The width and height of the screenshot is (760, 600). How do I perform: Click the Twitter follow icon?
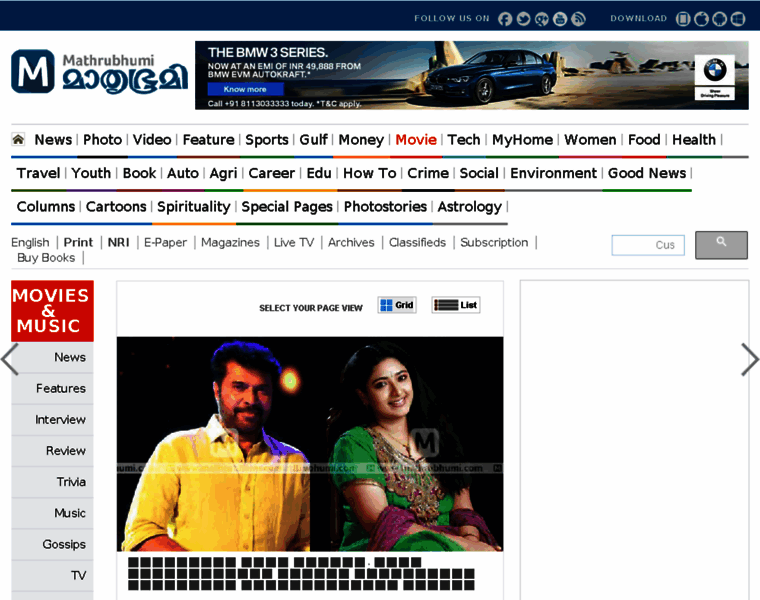523,19
